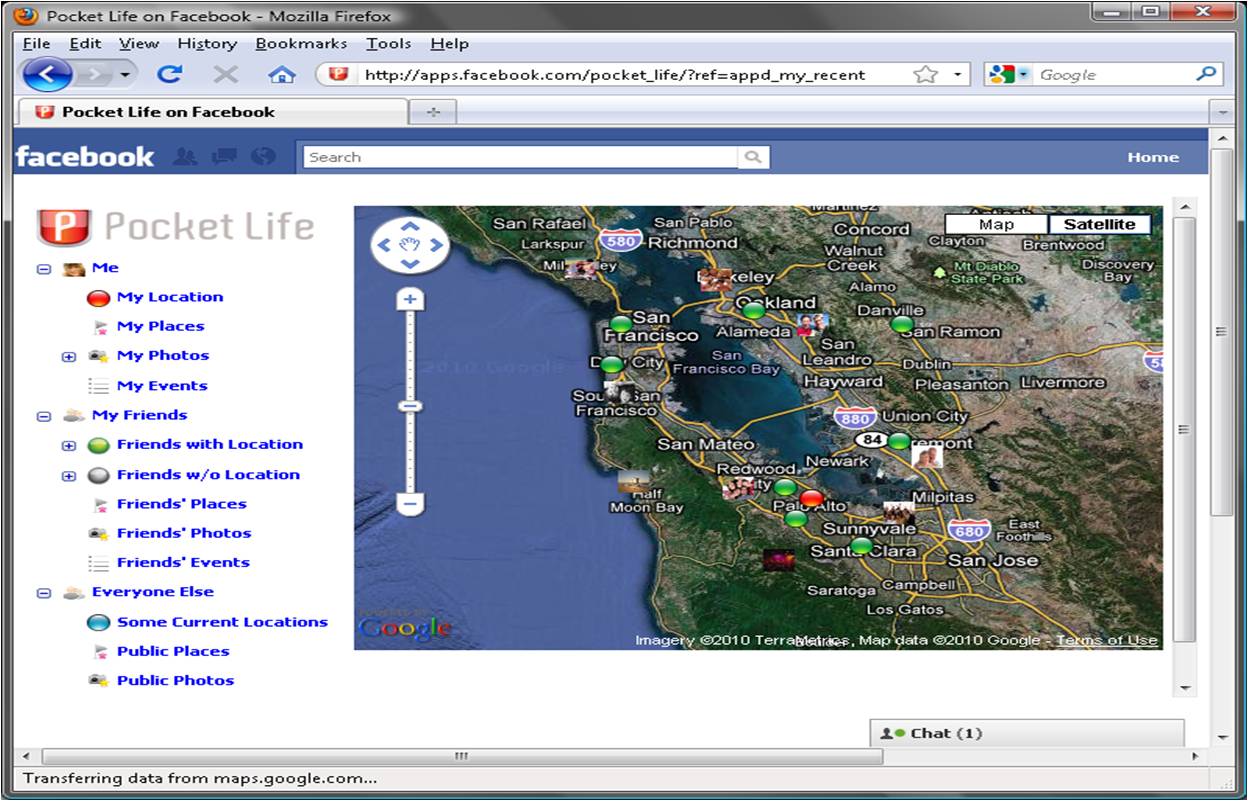Open the My Events link
The width and height of the screenshot is (1248, 801).
click(x=162, y=386)
